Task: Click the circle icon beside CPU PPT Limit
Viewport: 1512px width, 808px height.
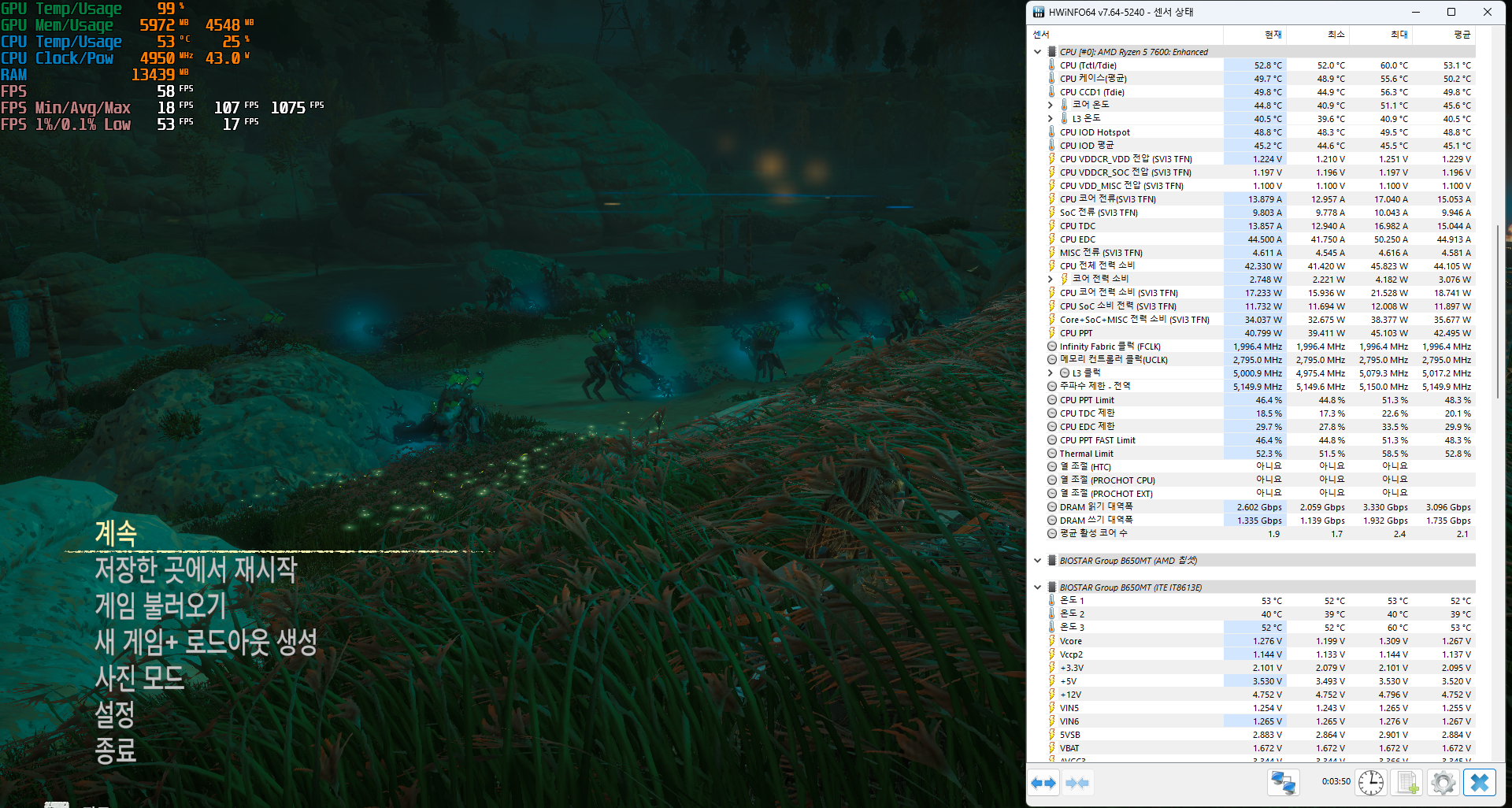Action: [1051, 400]
